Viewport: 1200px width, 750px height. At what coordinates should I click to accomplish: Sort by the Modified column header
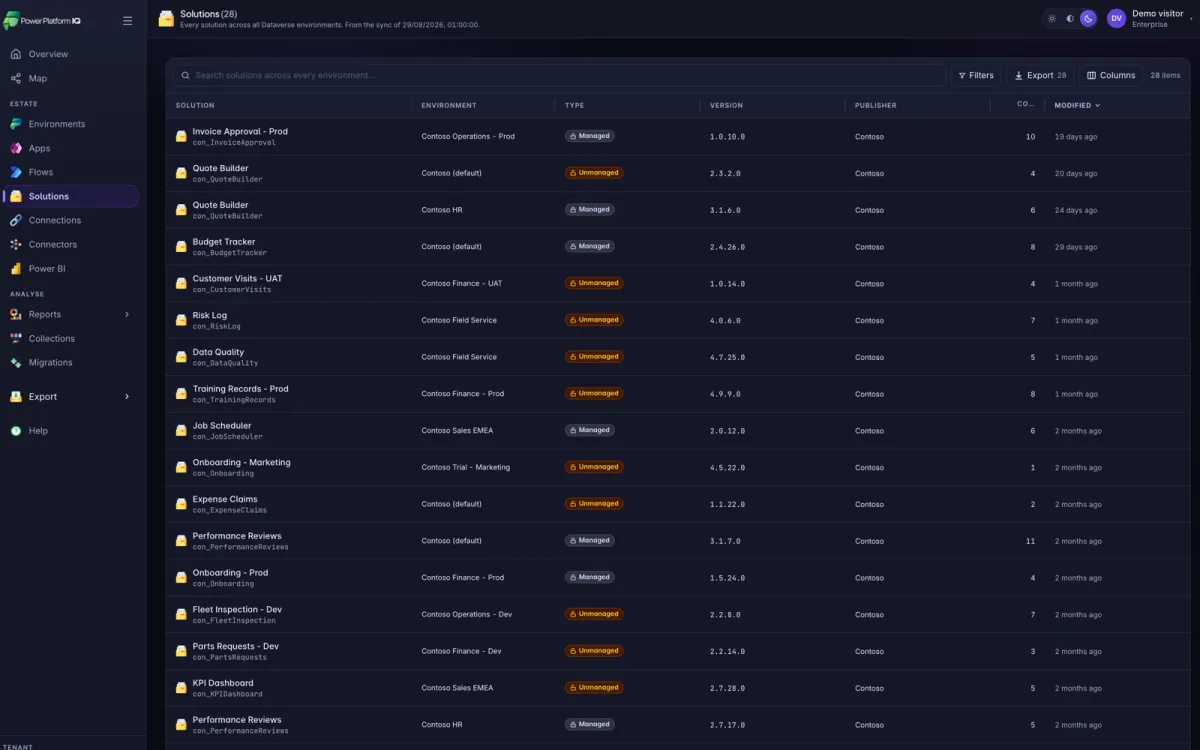point(1077,105)
